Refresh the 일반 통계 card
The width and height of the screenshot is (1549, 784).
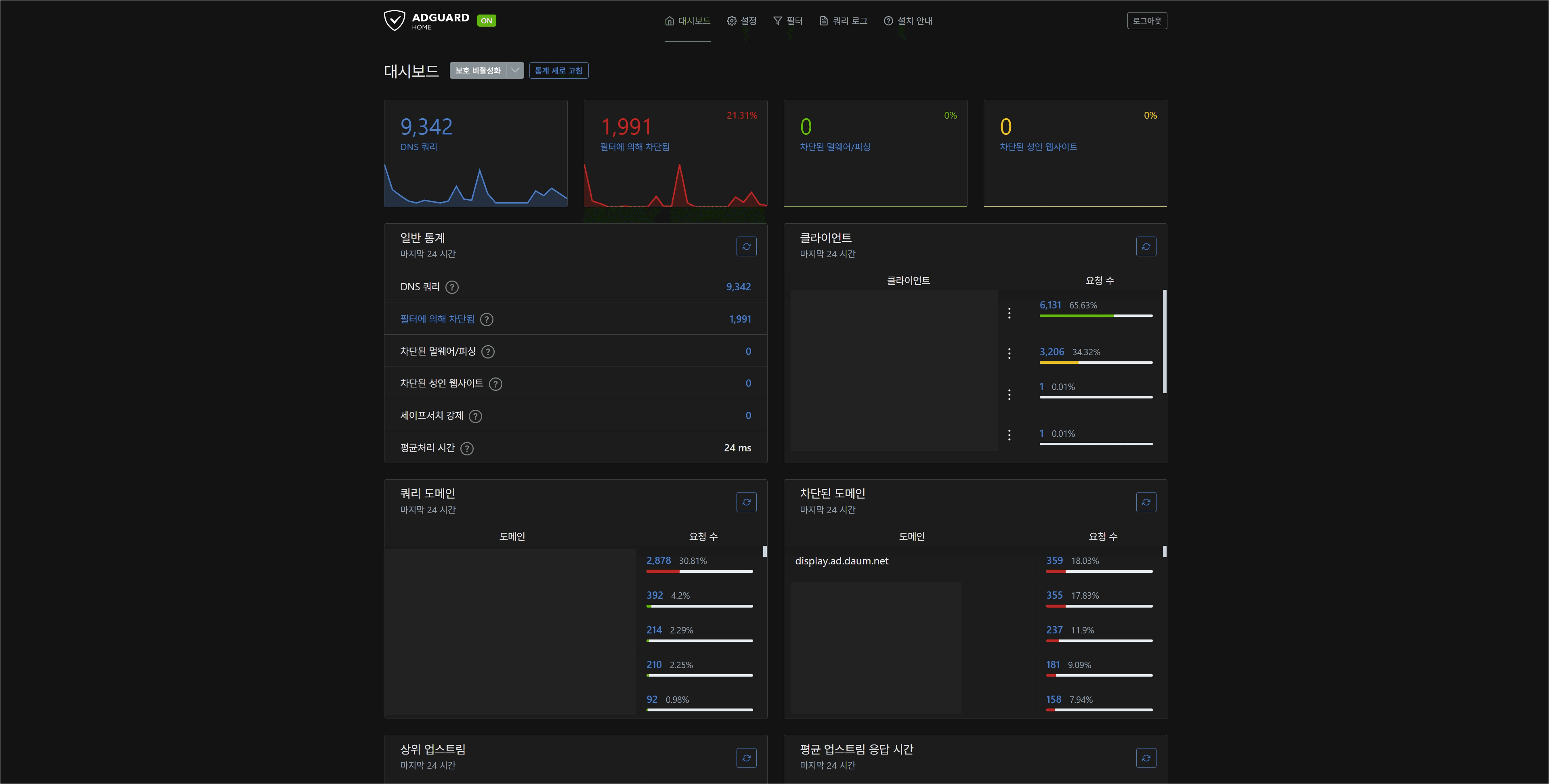coord(746,247)
